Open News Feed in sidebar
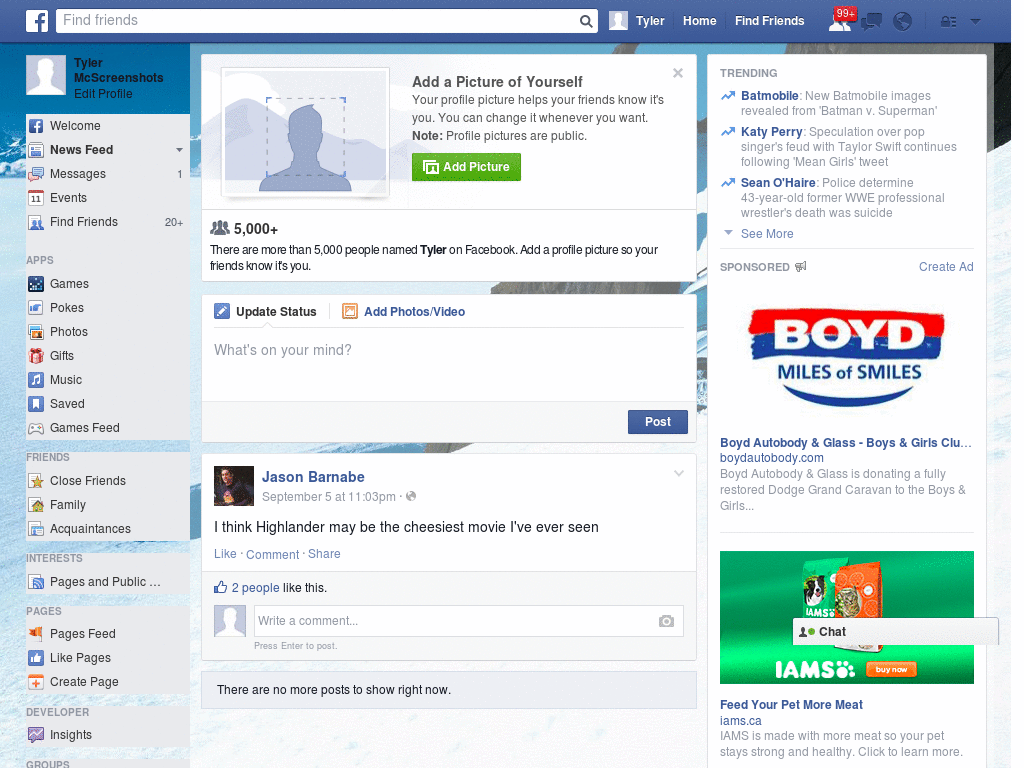The height and width of the screenshot is (768, 1024). click(x=82, y=150)
